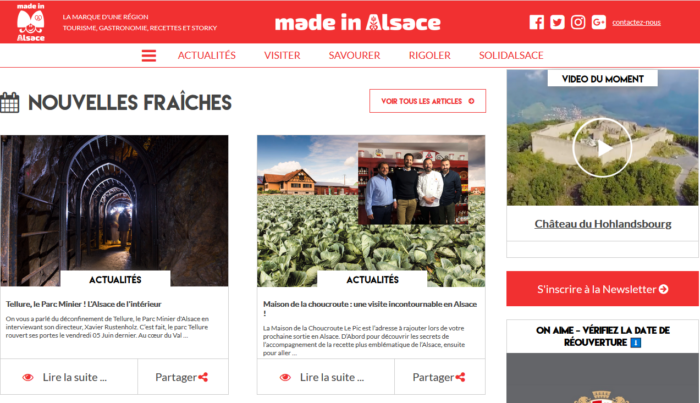Open the Twitter bird icon
Image resolution: width=700 pixels, height=403 pixels.
[557, 22]
